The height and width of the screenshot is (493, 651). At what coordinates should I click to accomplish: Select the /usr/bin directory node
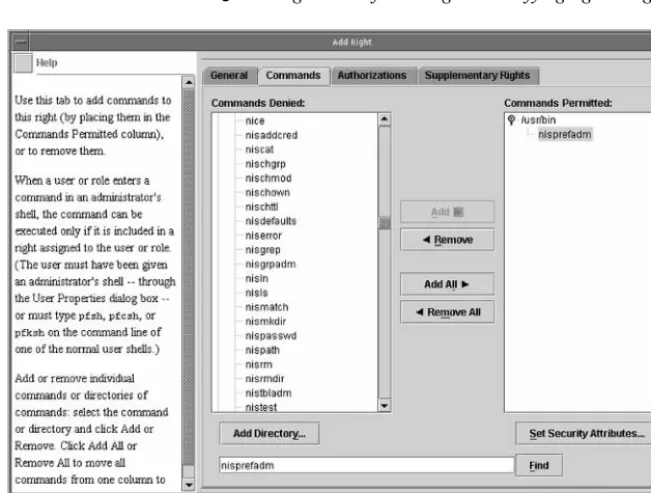coord(538,120)
